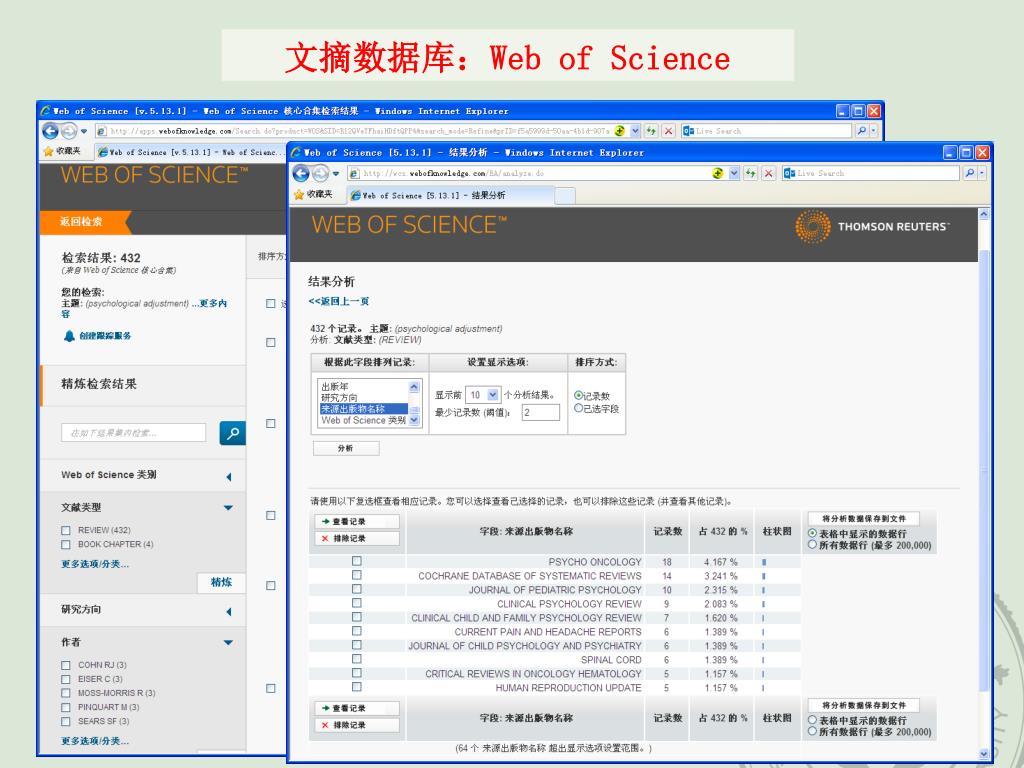This screenshot has width=1024, height=768.
Task: Tick the COCHRANE DATABASE OF SYSTEMATIC REVIEWS checkbox
Action: (x=357, y=575)
